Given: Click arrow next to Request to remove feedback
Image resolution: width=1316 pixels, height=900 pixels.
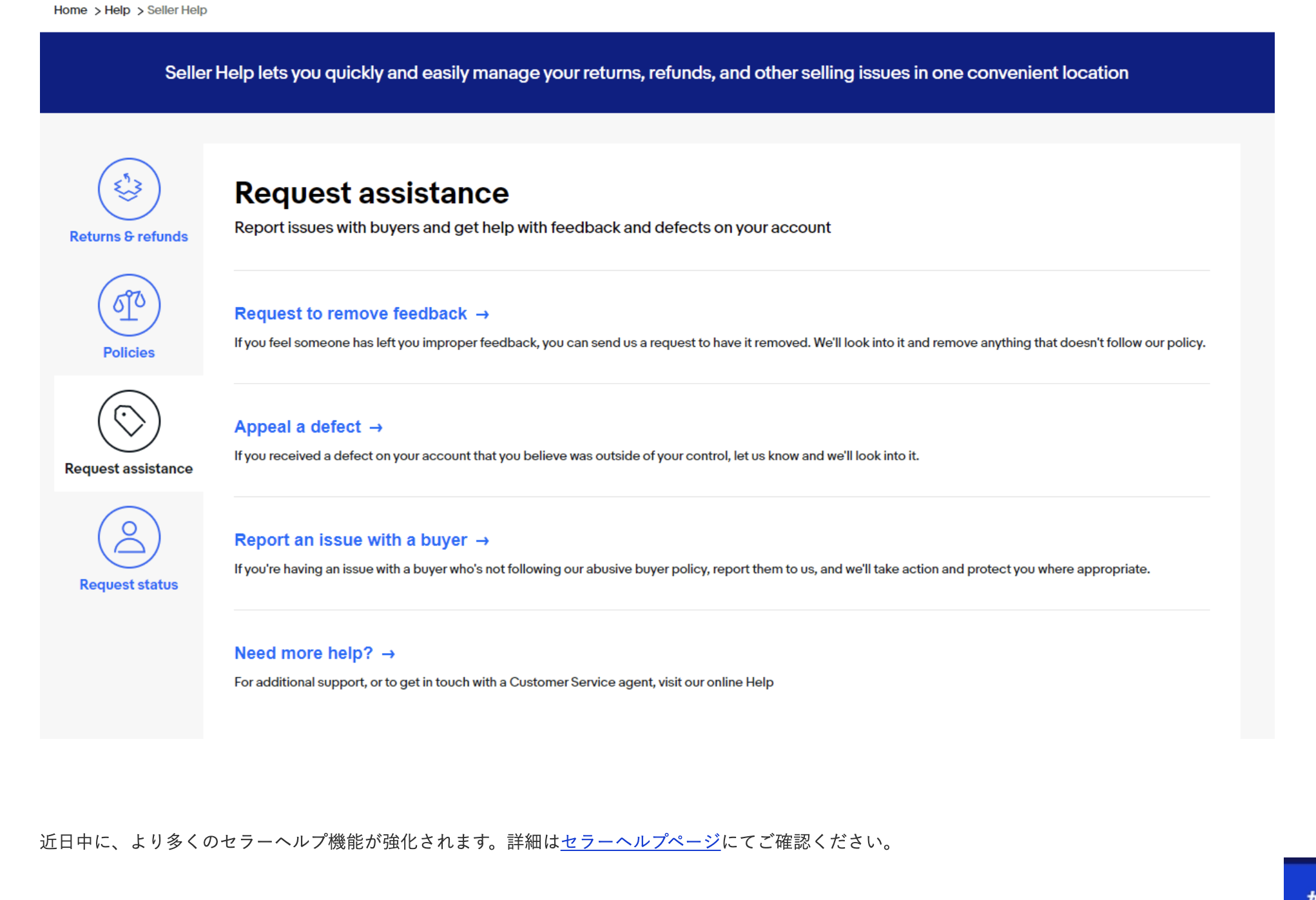Looking at the screenshot, I should (x=483, y=315).
